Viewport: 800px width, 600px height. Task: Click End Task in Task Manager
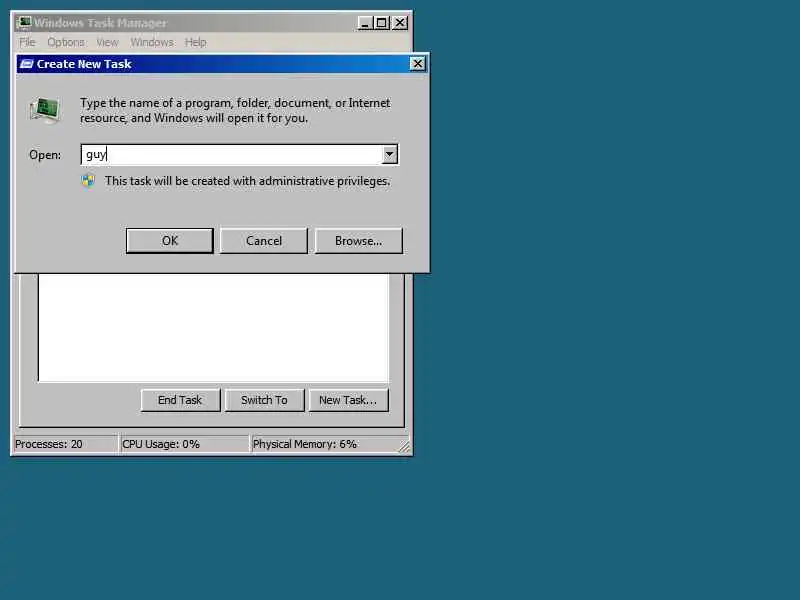pyautogui.click(x=180, y=400)
